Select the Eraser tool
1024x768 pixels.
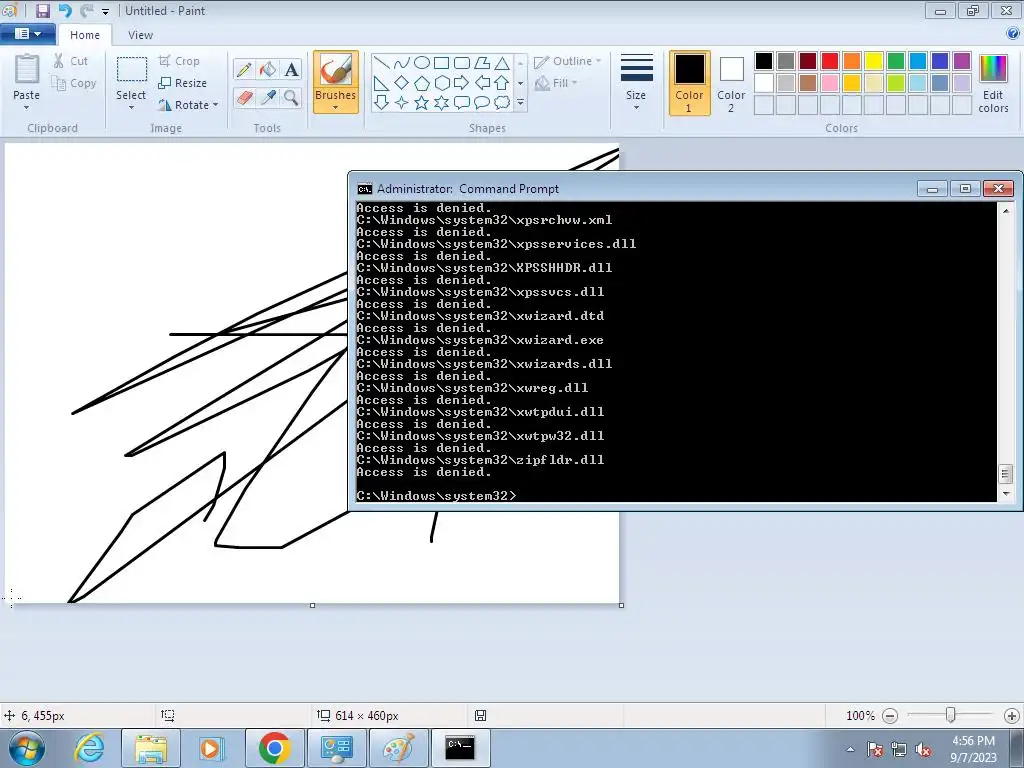tap(244, 98)
